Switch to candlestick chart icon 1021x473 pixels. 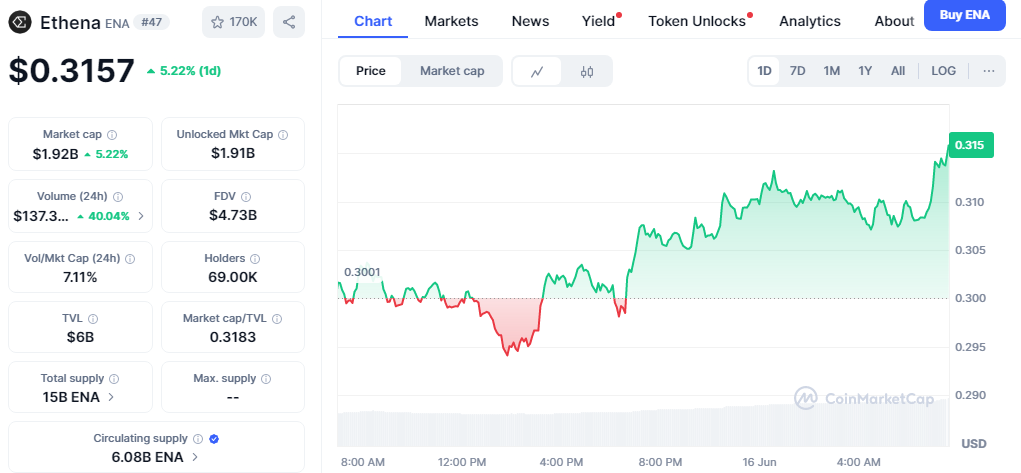[x=587, y=71]
